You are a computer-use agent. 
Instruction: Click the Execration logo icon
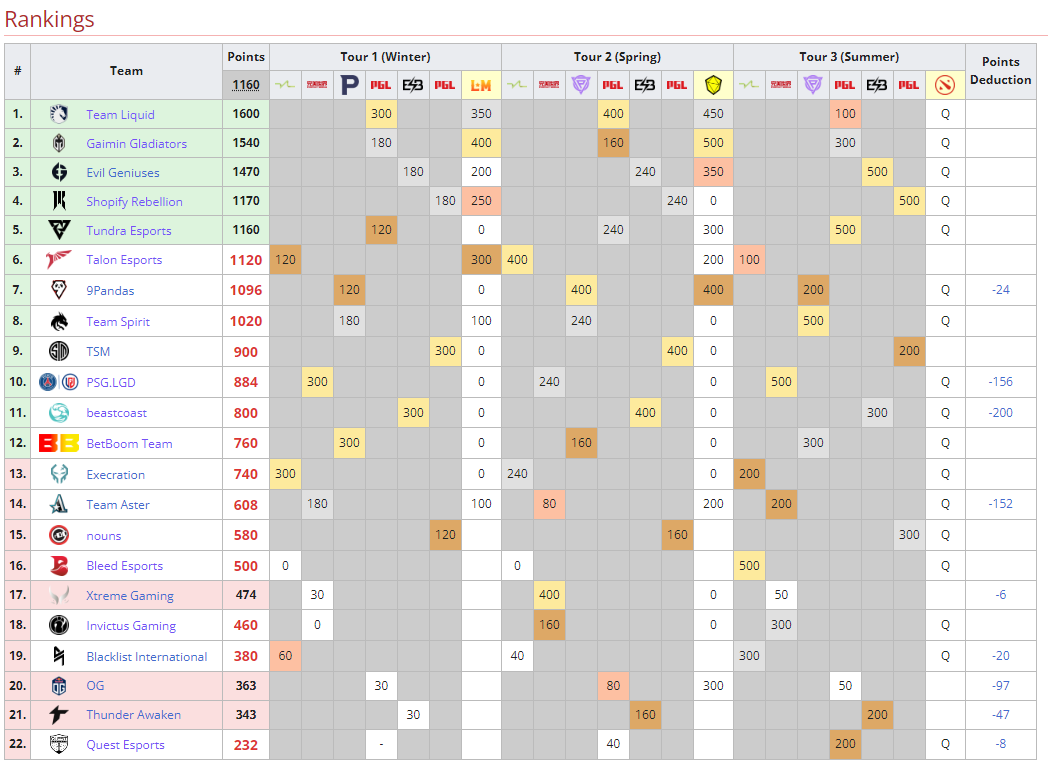pos(59,474)
